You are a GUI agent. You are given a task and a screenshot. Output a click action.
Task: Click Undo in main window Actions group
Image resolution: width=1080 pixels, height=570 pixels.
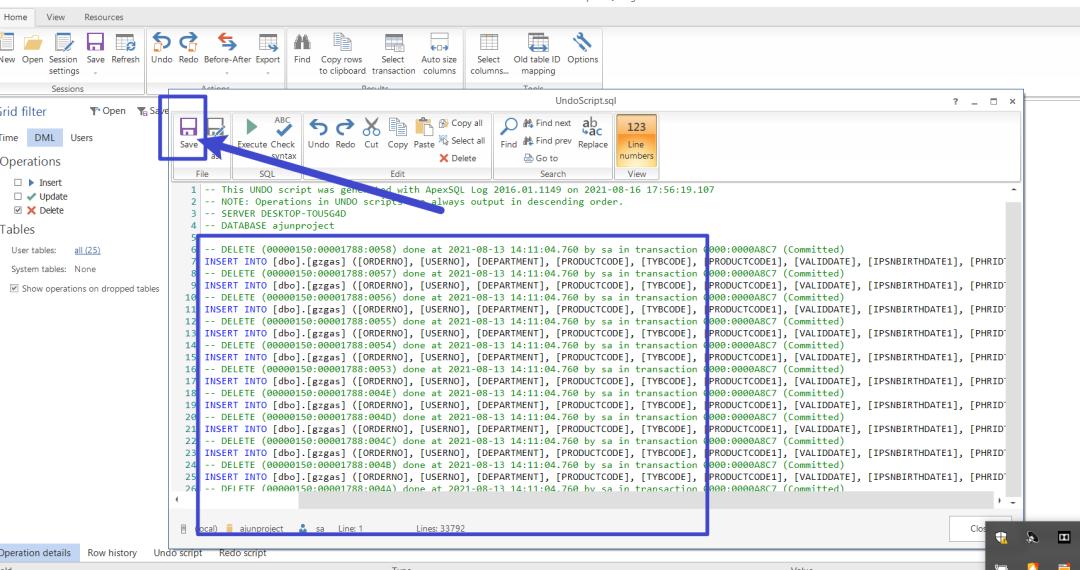[161, 50]
